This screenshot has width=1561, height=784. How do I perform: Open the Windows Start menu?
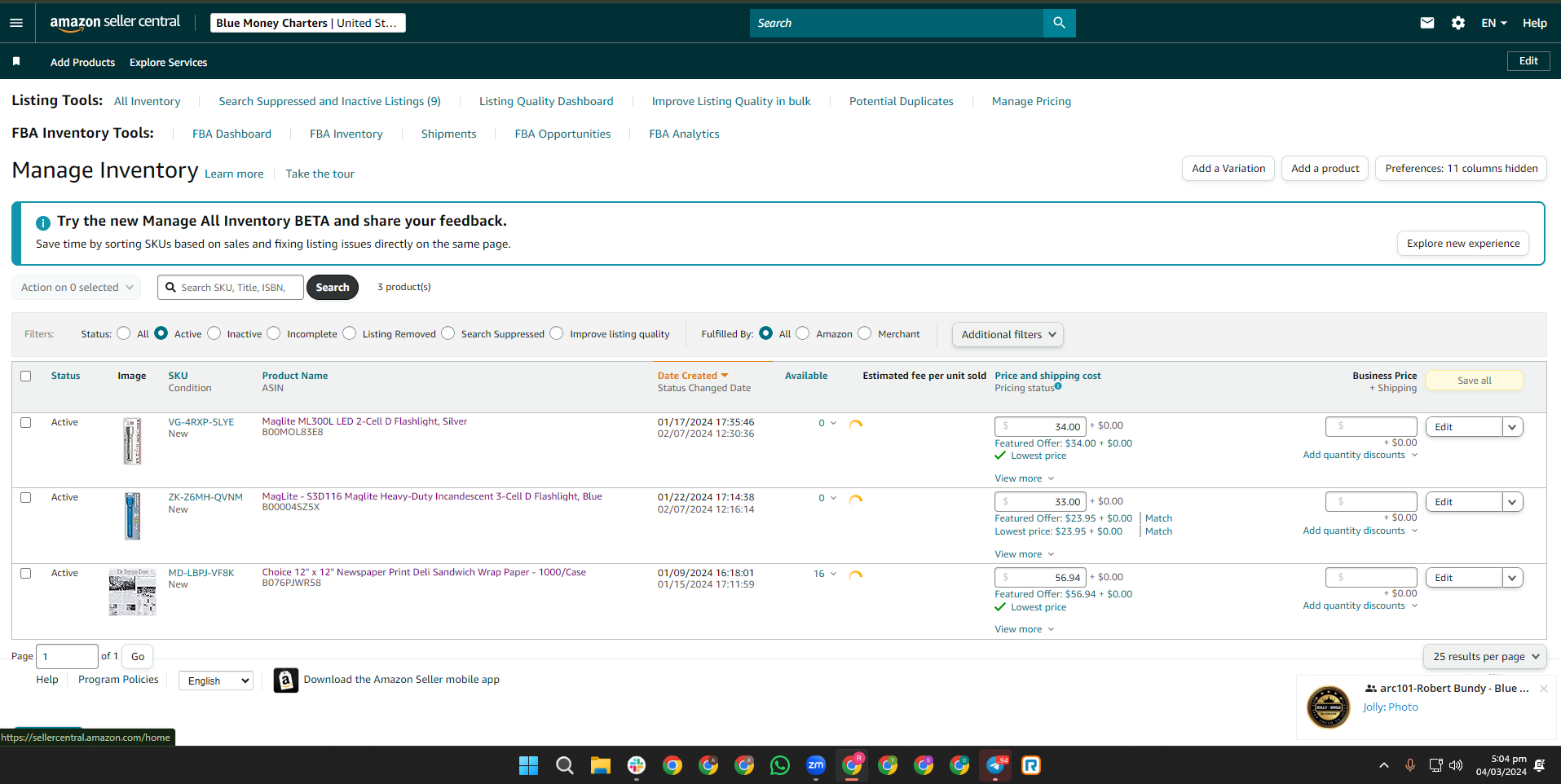click(528, 765)
